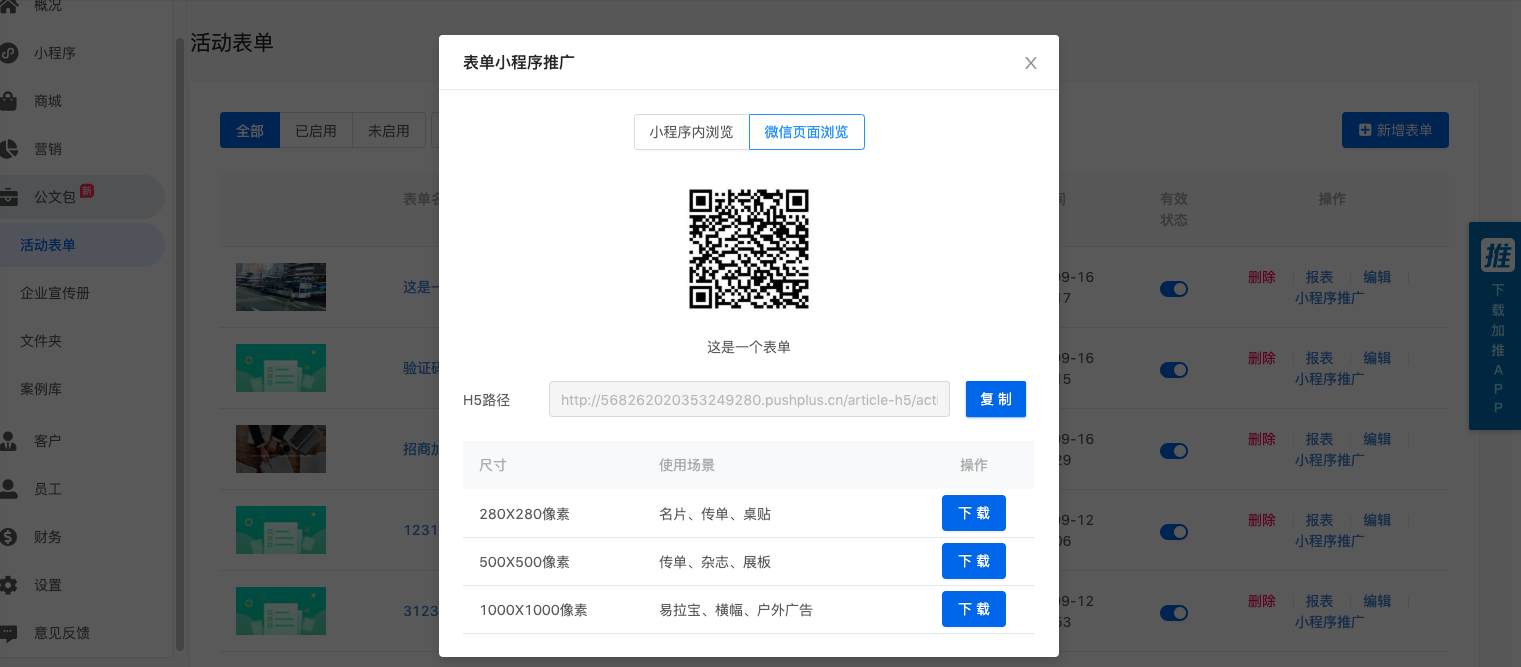Click the 设置 gear icon
This screenshot has height=667, width=1521.
coord(8,585)
